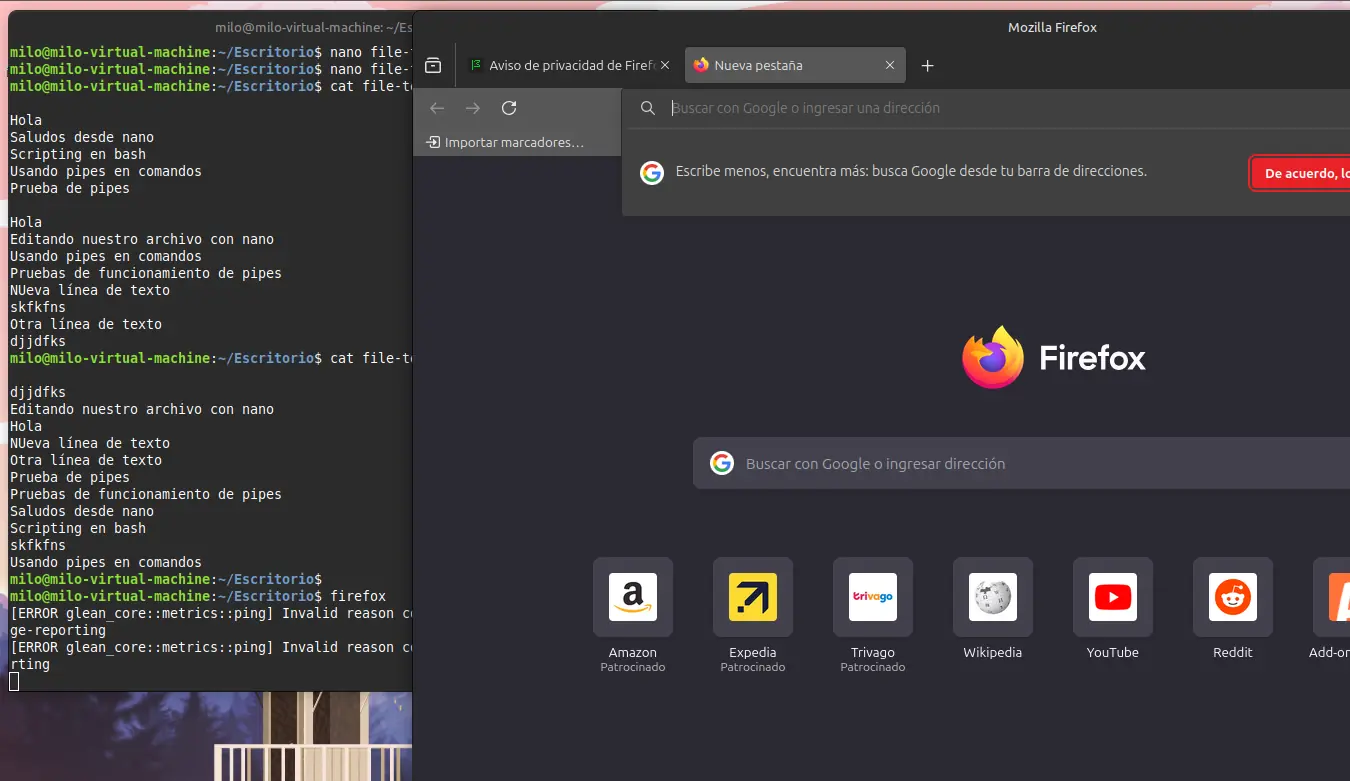
Task: Click the back navigation arrow
Action: point(437,108)
